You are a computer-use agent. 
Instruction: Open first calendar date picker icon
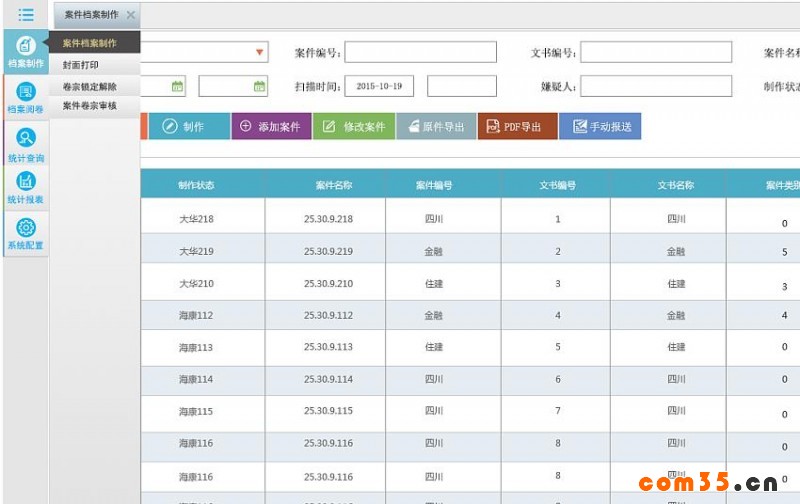tap(177, 86)
